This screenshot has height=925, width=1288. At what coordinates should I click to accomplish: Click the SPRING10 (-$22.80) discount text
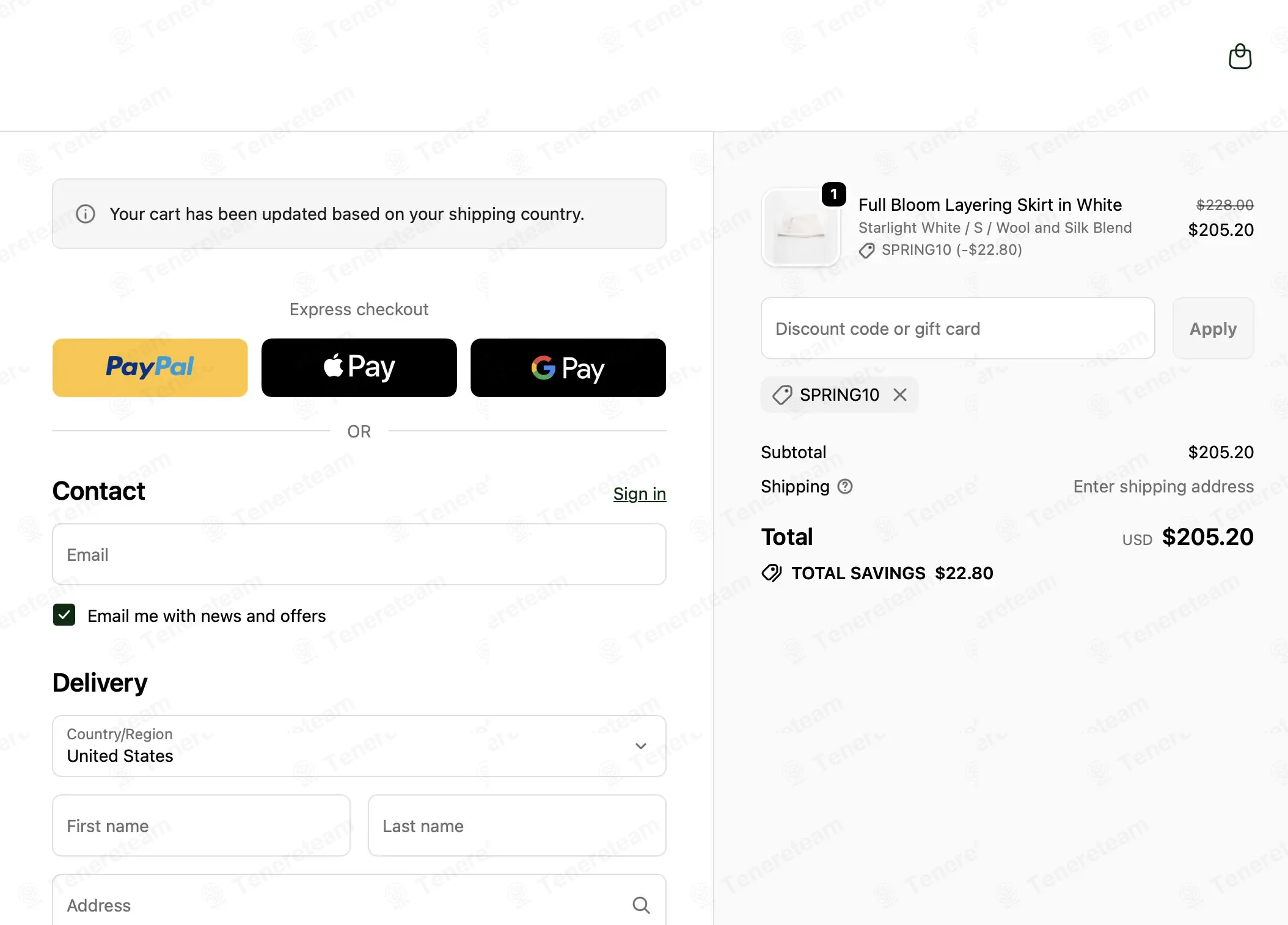[x=952, y=250]
